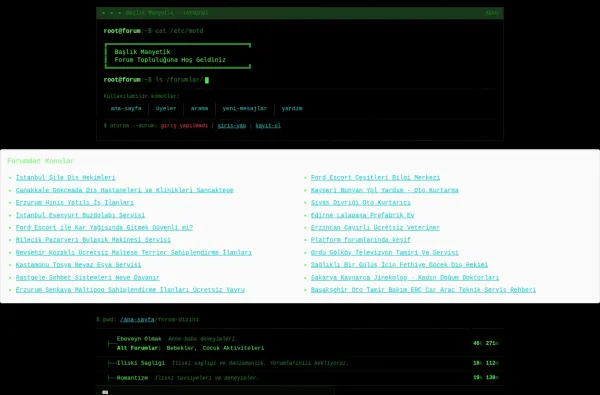
Task: Click the Romantizm forum description text
Action: (x=207, y=378)
